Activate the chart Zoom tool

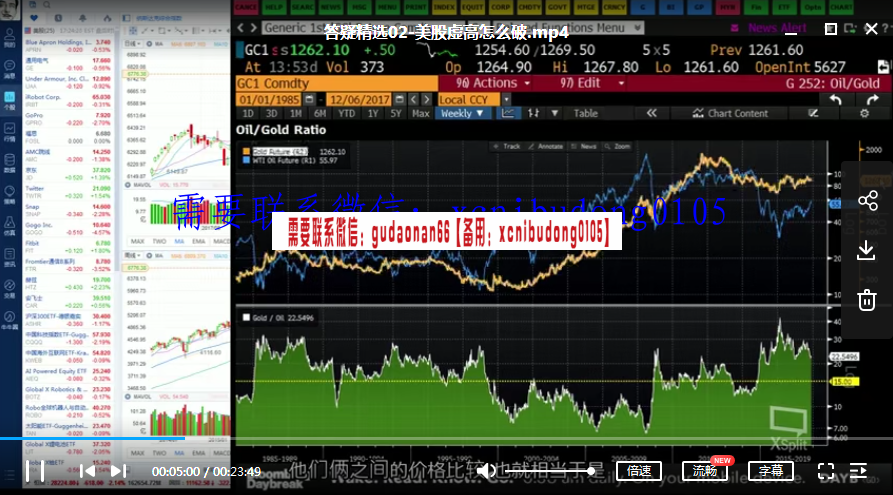click(x=617, y=146)
